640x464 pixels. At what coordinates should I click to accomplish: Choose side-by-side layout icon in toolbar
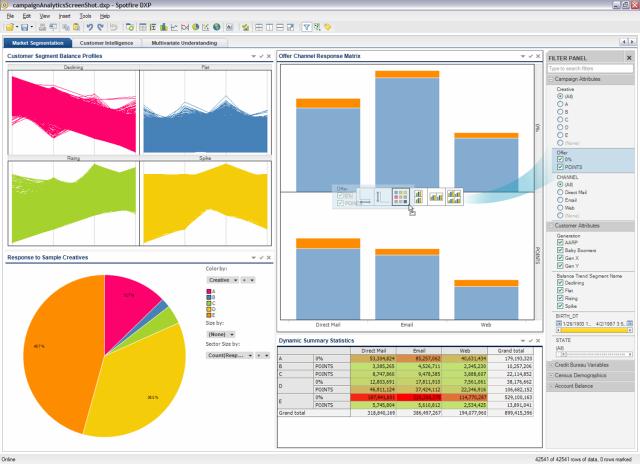pos(269,27)
